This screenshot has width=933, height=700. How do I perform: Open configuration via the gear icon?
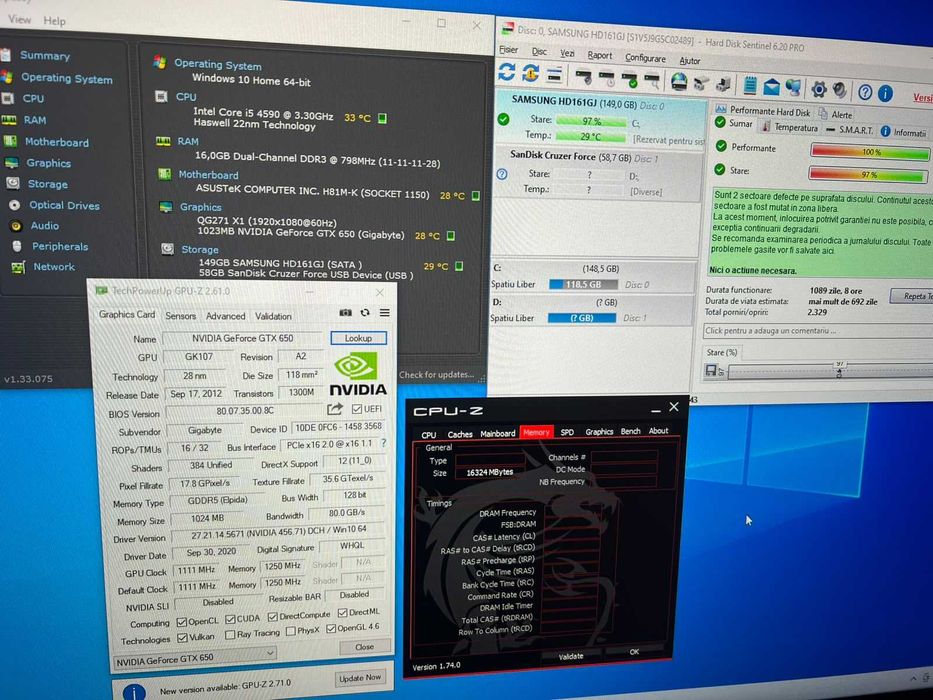pos(819,89)
